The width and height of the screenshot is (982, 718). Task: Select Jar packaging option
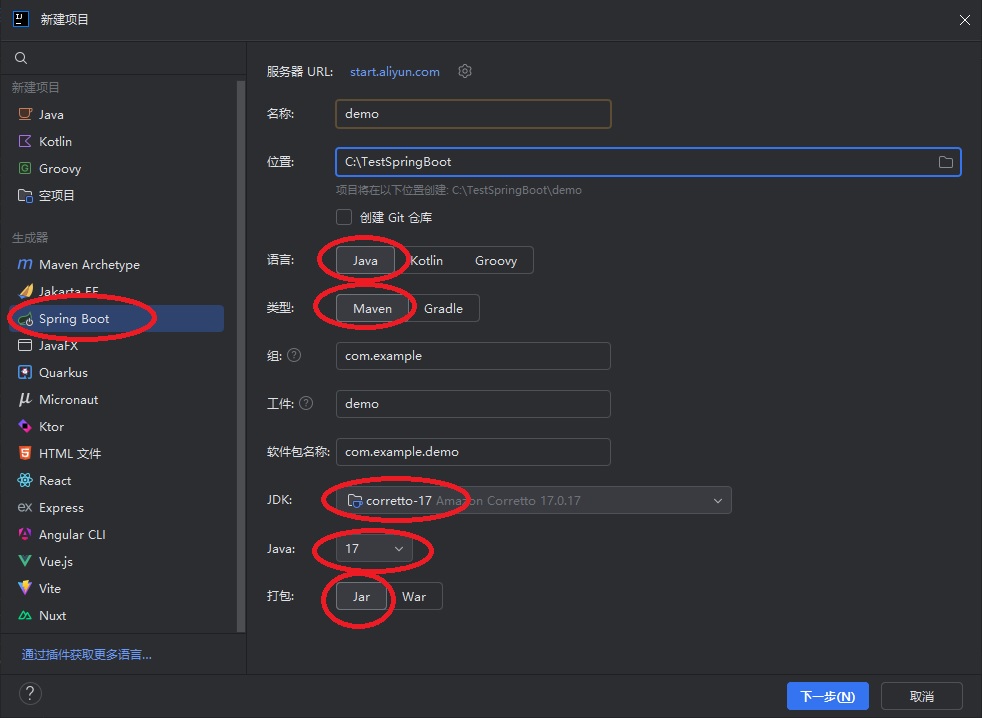pyautogui.click(x=361, y=596)
